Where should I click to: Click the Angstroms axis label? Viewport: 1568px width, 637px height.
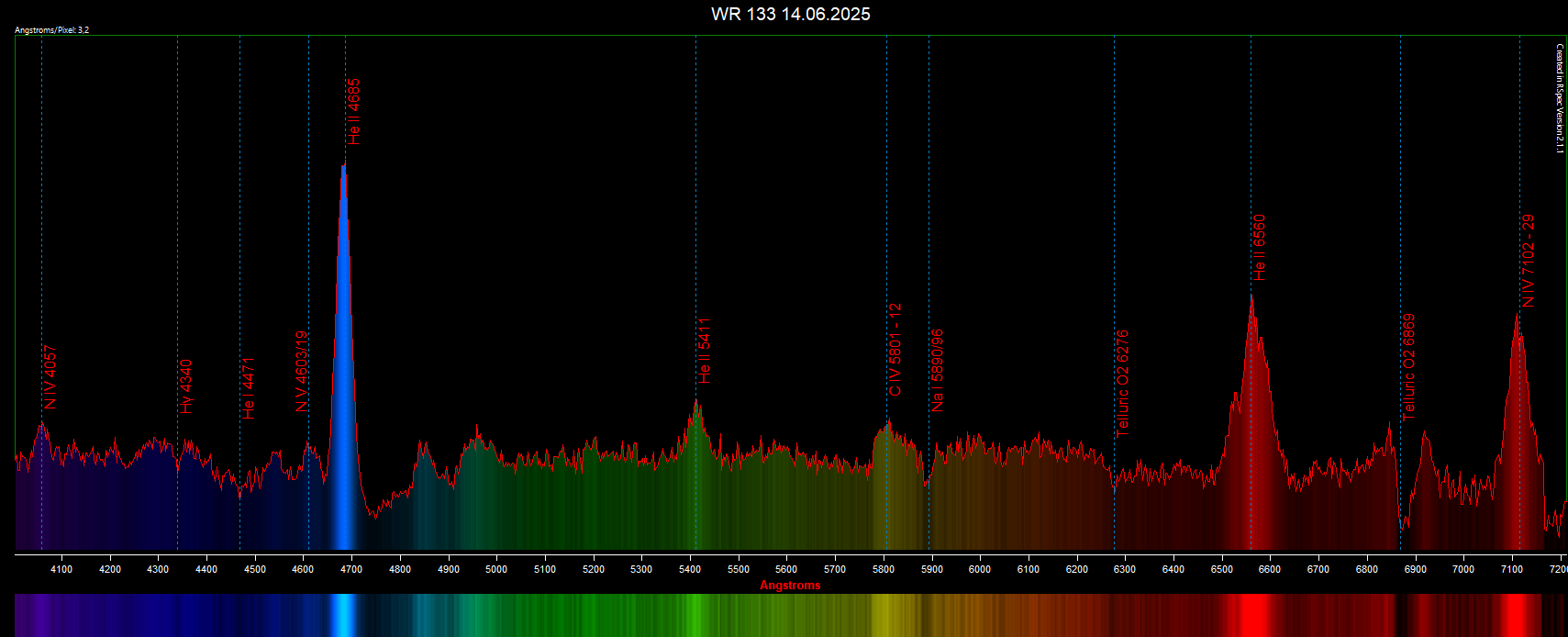coord(790,586)
